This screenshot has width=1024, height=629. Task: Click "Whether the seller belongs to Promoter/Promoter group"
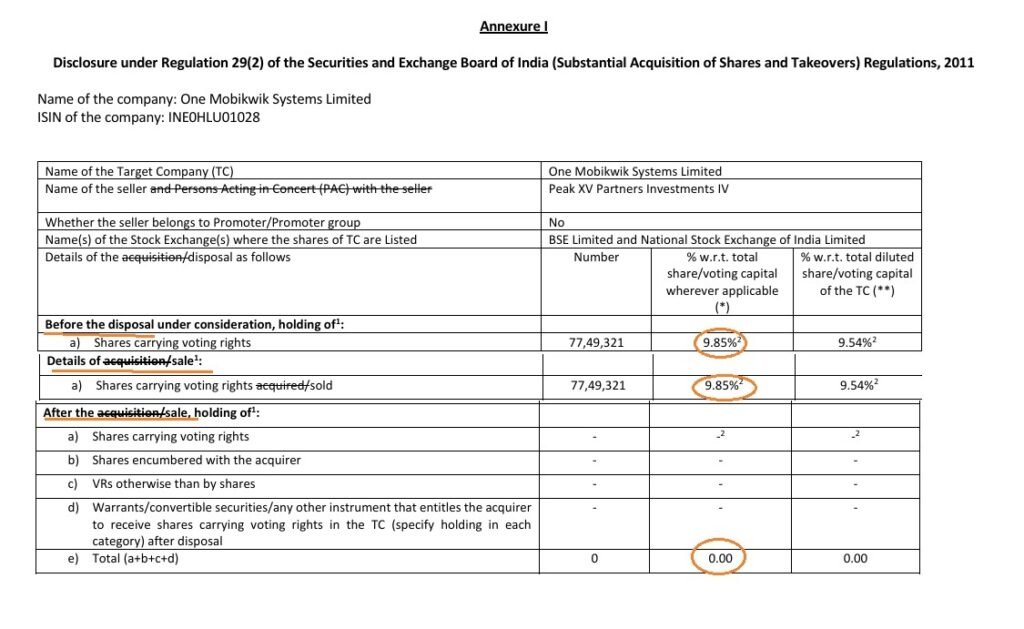pyautogui.click(x=202, y=222)
